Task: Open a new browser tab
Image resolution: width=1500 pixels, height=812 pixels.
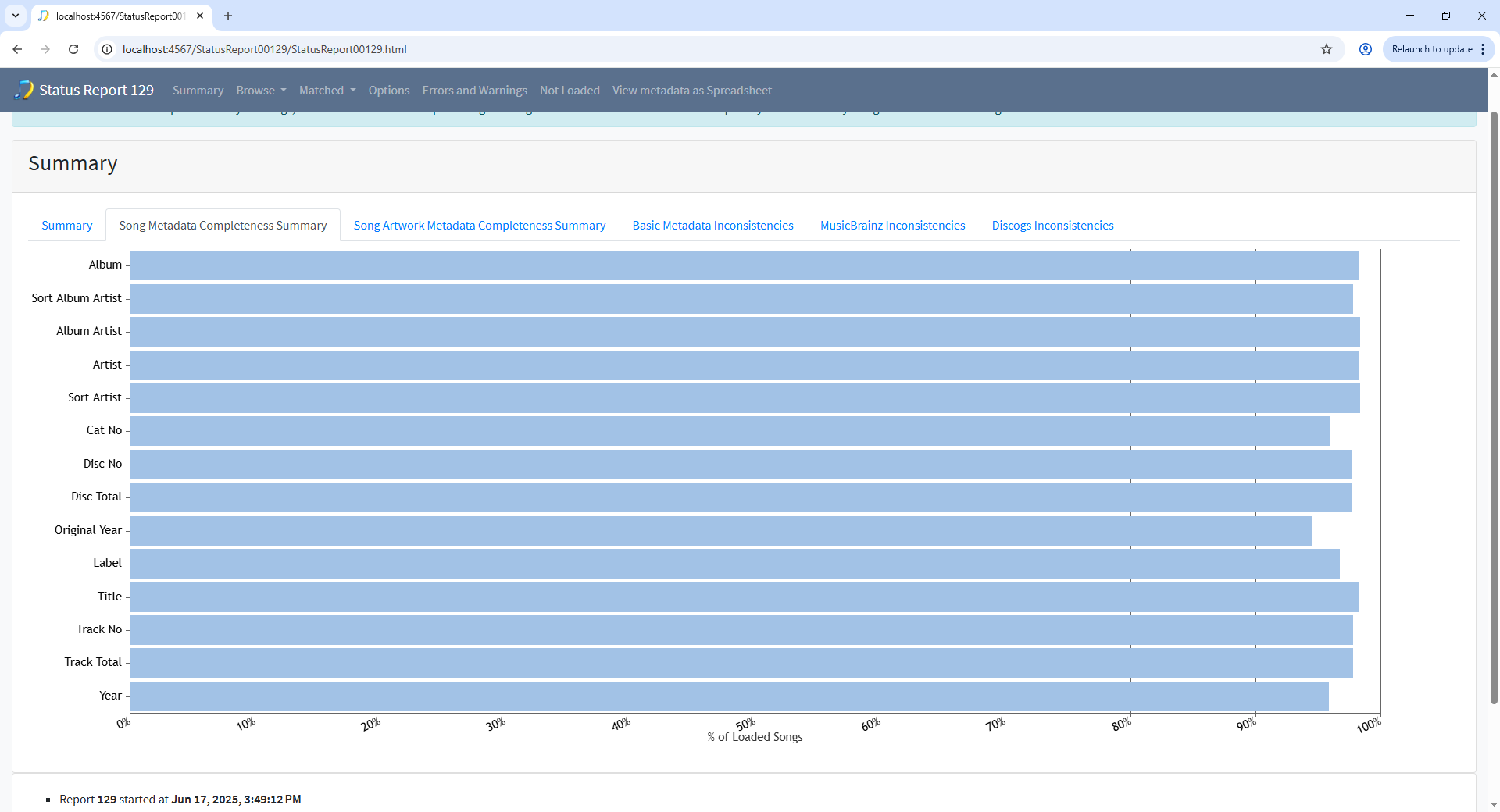Action: click(x=228, y=16)
